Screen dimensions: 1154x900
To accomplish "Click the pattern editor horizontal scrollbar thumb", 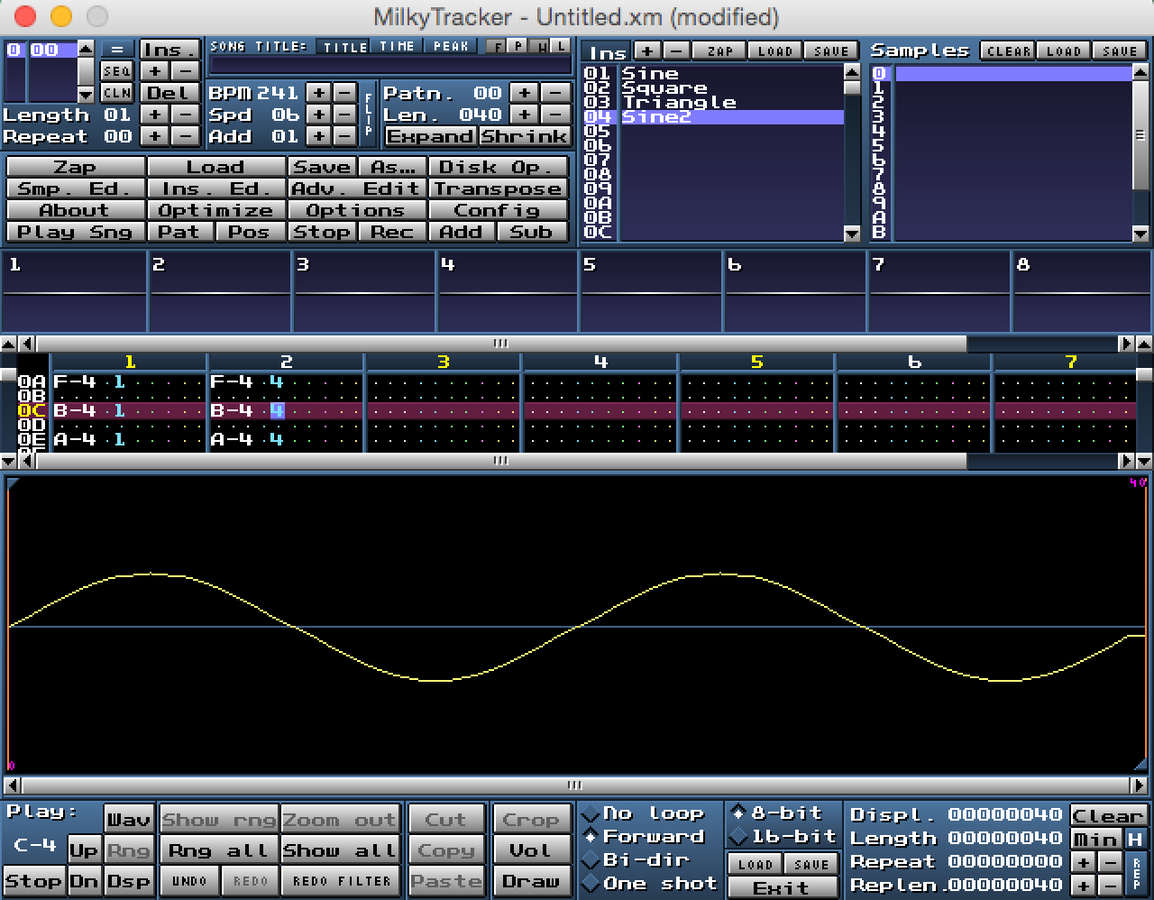I will click(x=500, y=461).
